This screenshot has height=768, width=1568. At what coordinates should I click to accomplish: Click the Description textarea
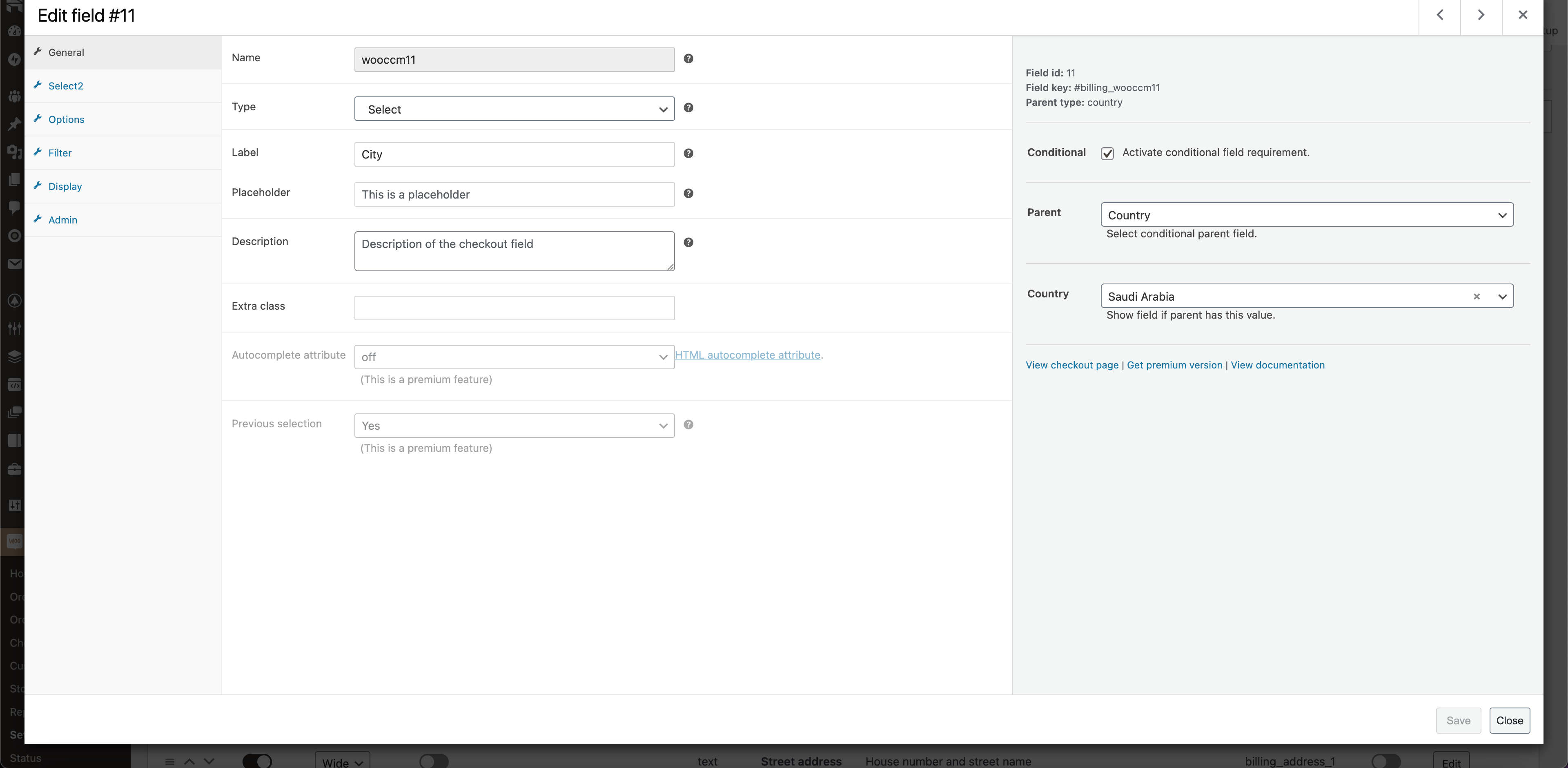[x=514, y=251]
